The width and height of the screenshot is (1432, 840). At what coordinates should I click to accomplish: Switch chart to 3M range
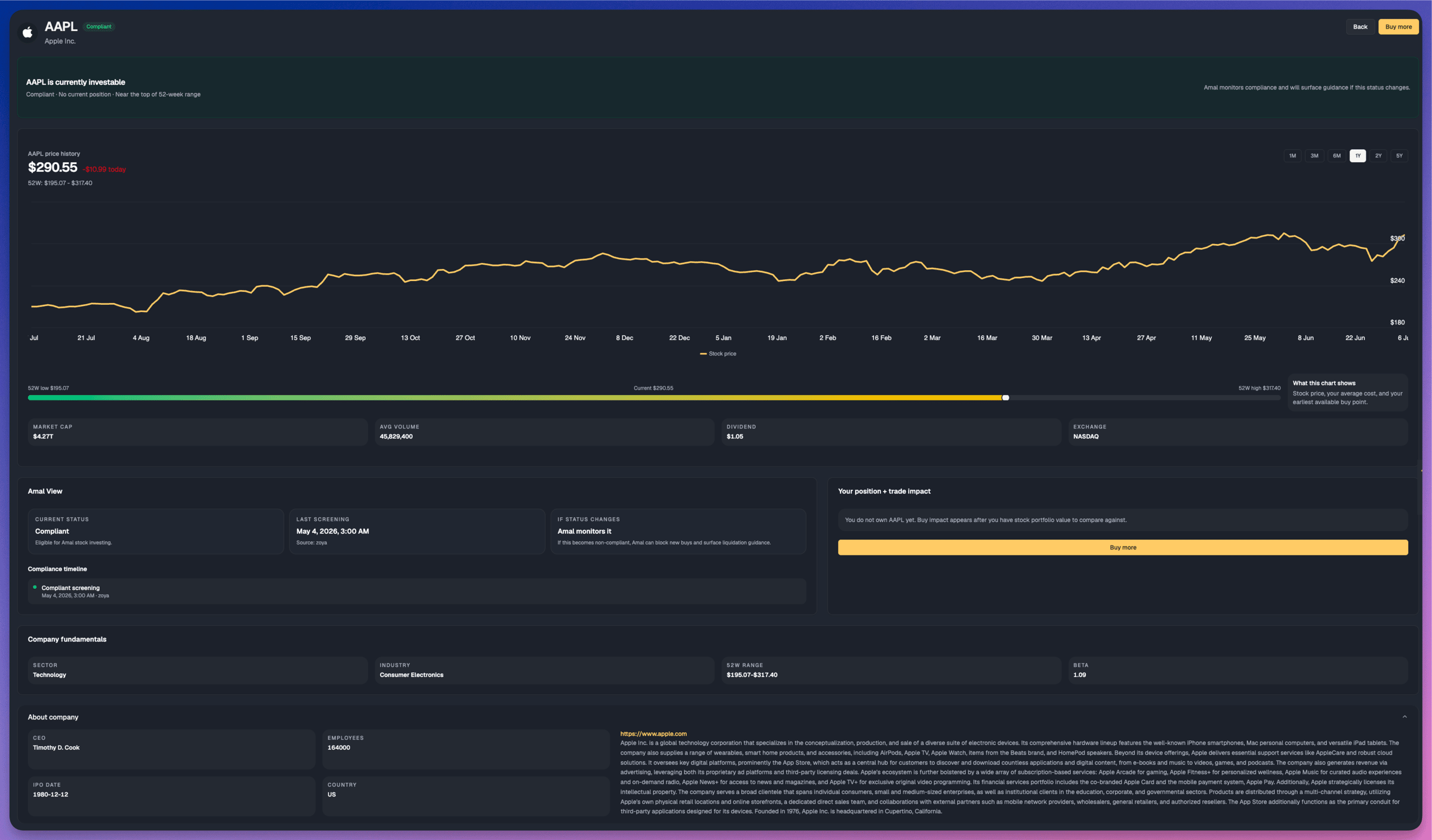1314,156
